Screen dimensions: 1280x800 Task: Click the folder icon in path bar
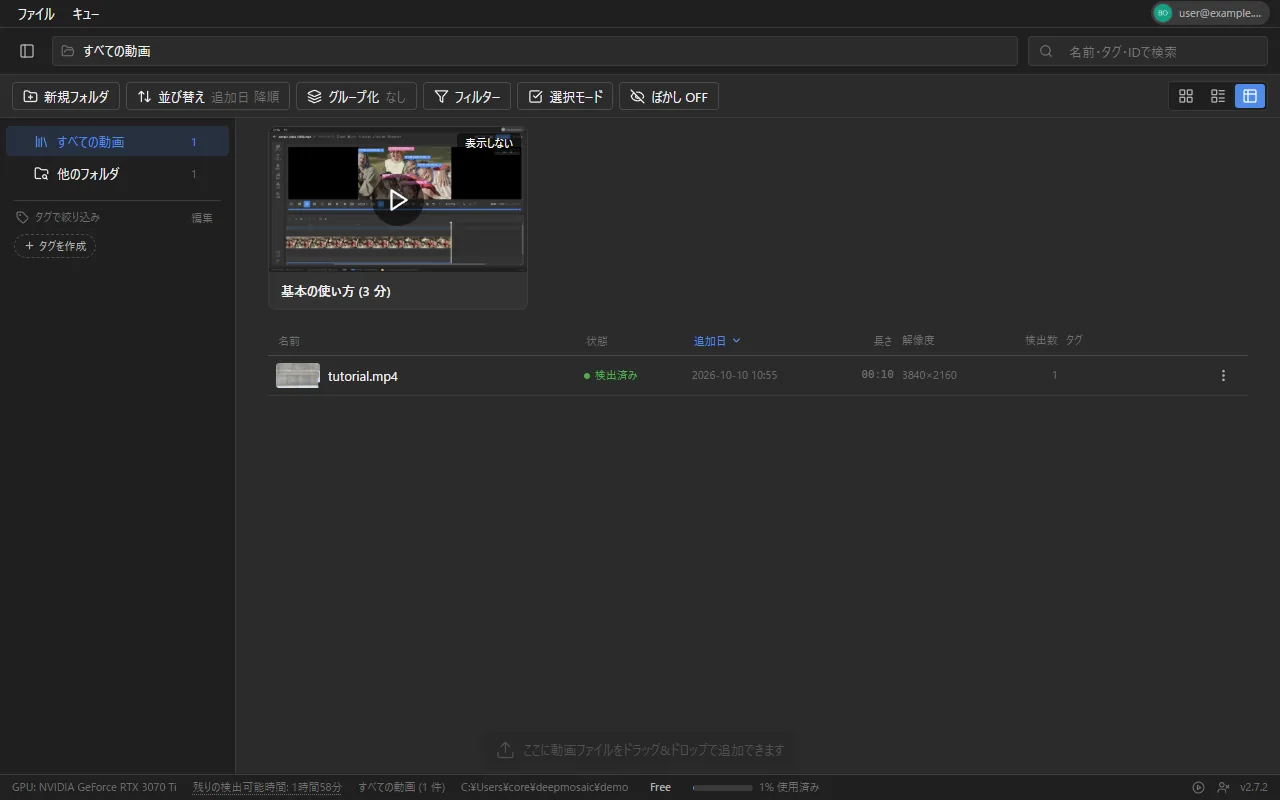[68, 51]
